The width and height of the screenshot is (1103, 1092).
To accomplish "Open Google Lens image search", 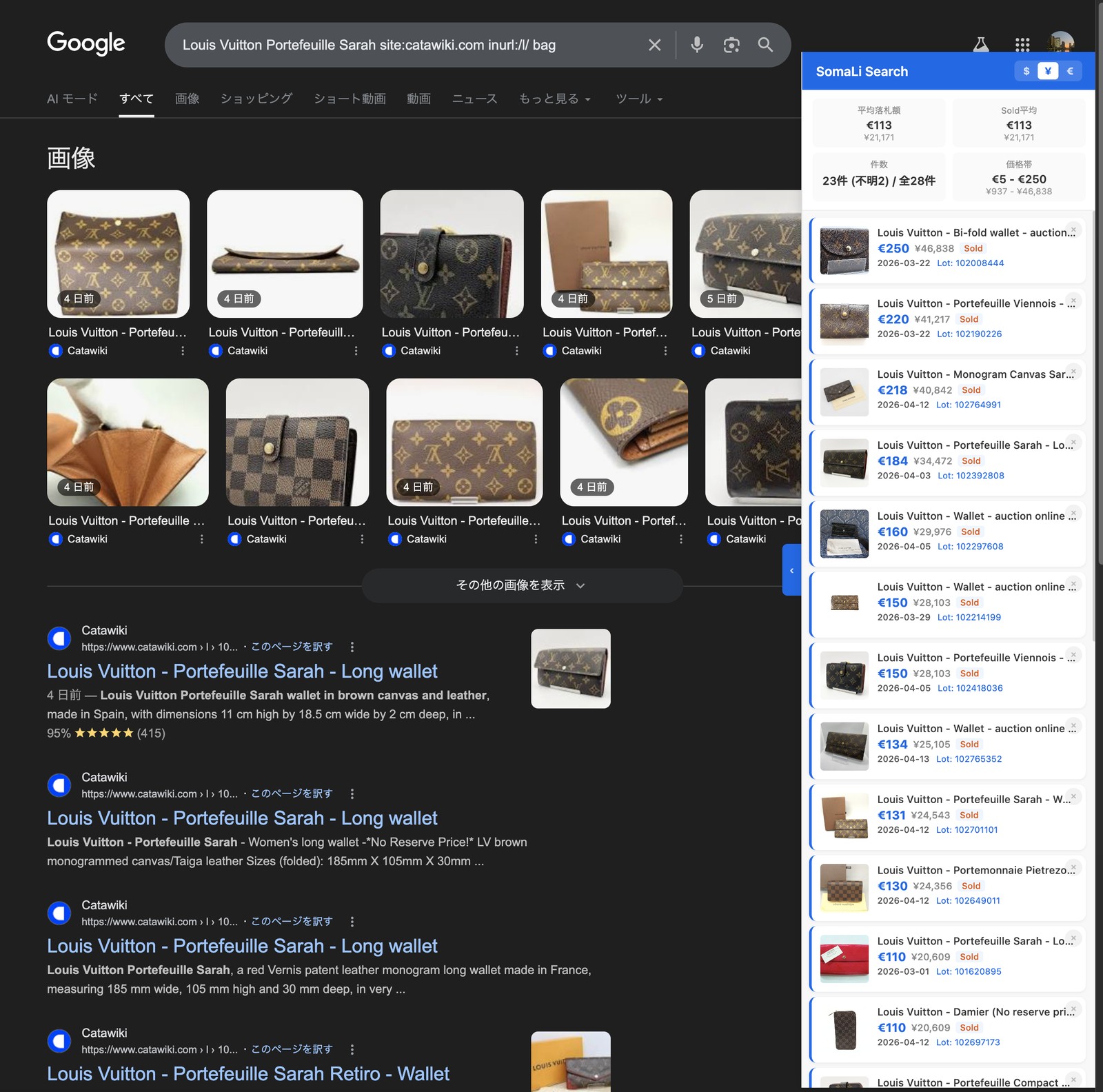I will (x=731, y=45).
